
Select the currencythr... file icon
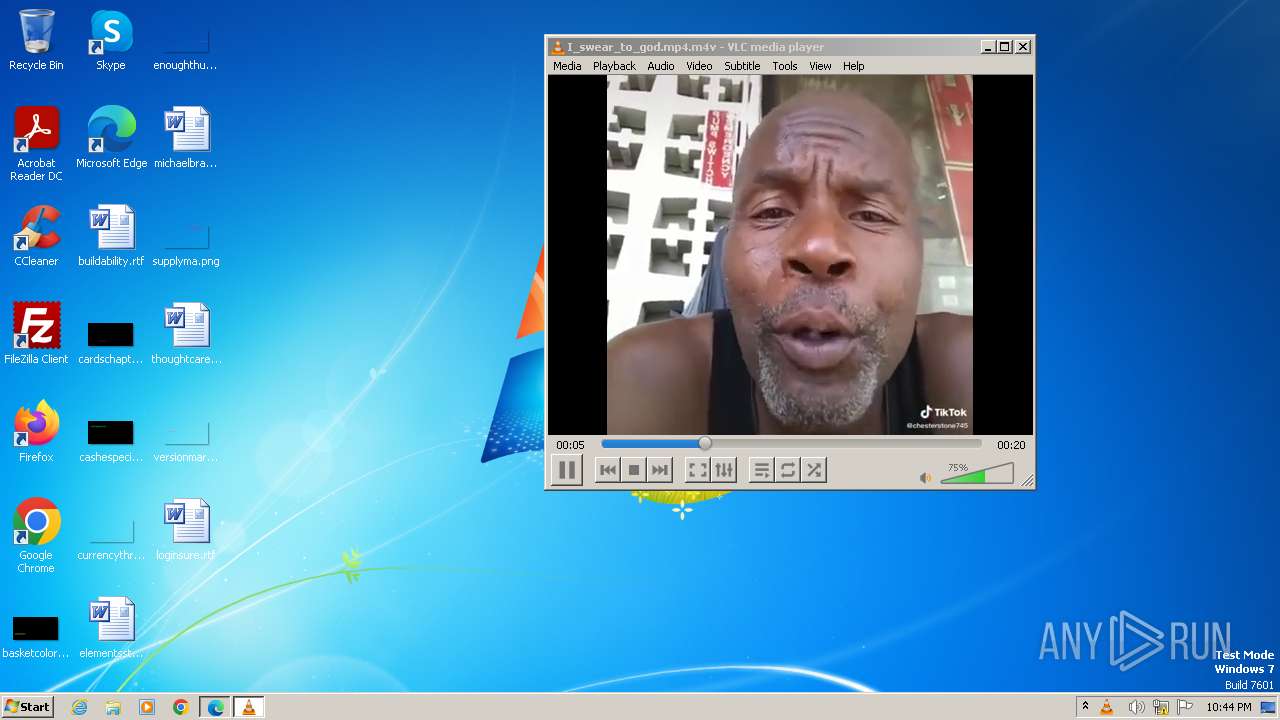coord(111,539)
